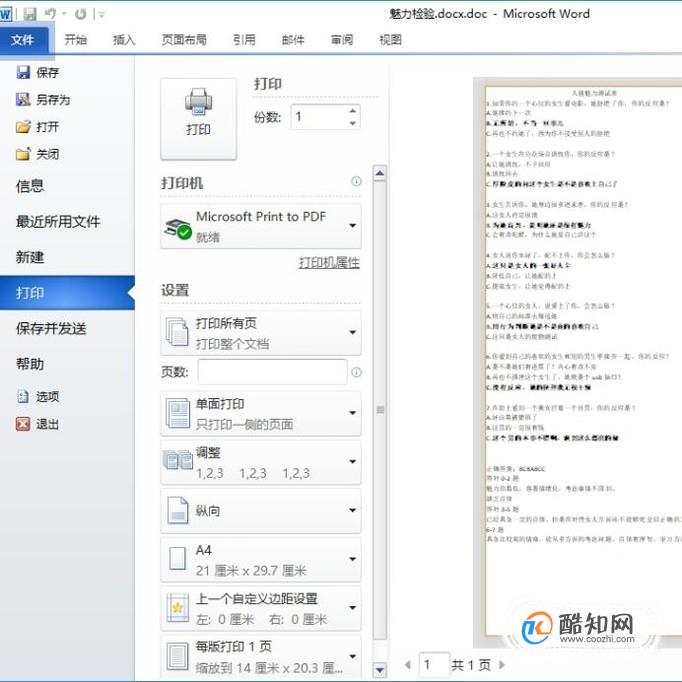Click the settings scrollbar up arrow
Image resolution: width=682 pixels, height=682 pixels.
(x=380, y=173)
